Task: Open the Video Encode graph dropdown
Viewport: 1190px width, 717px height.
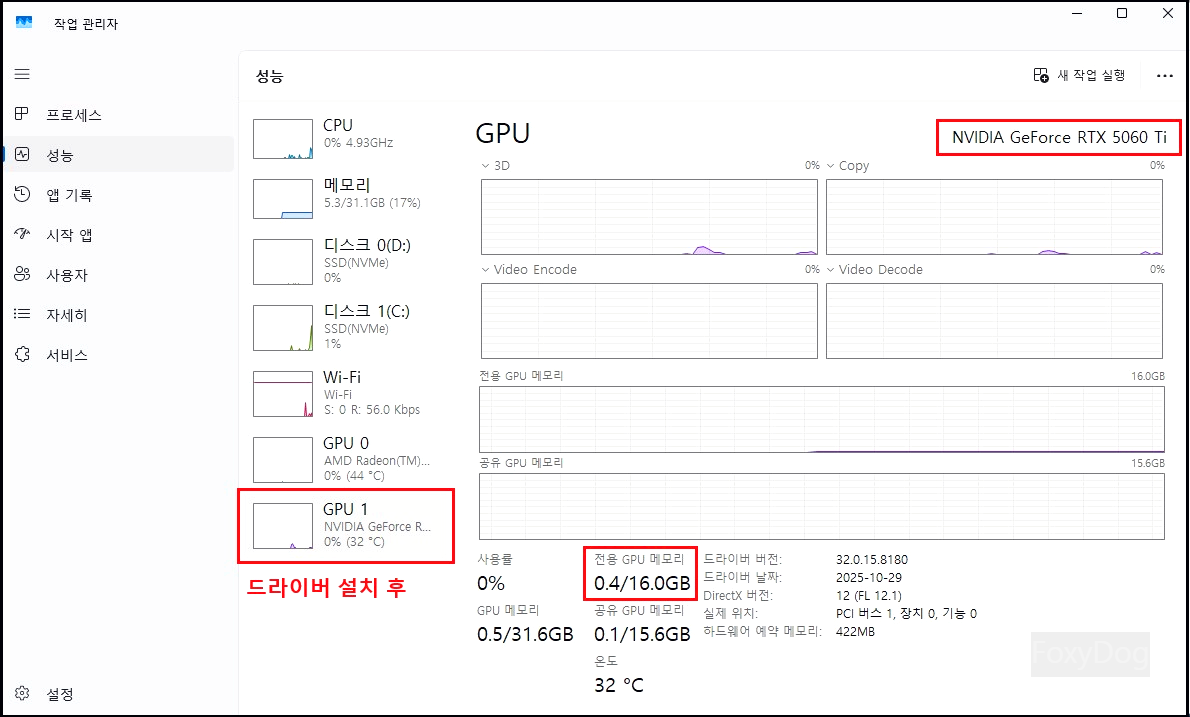Action: (x=485, y=269)
